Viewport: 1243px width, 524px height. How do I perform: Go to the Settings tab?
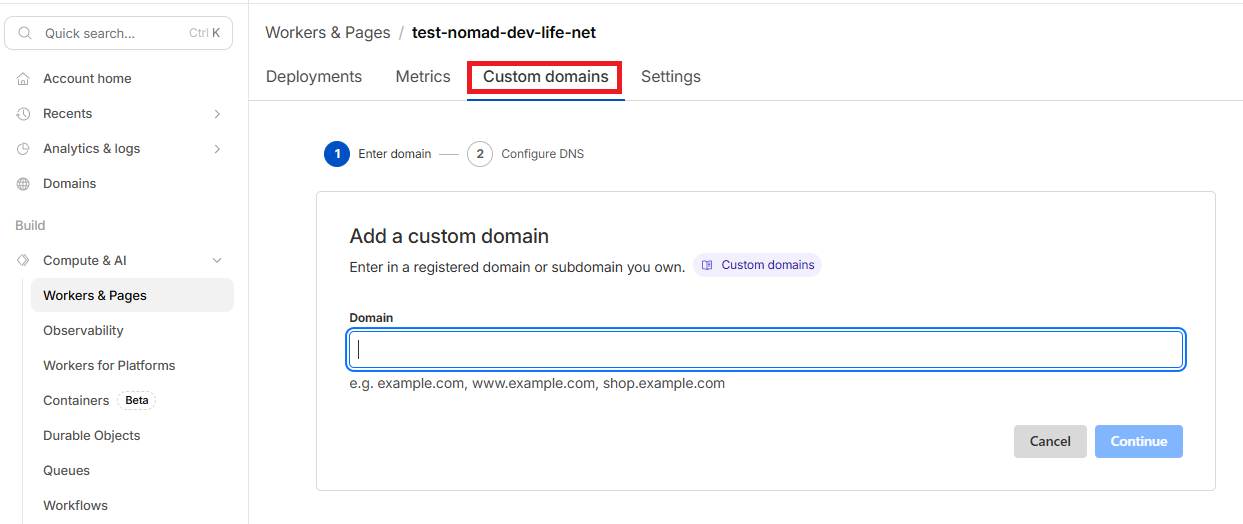670,77
